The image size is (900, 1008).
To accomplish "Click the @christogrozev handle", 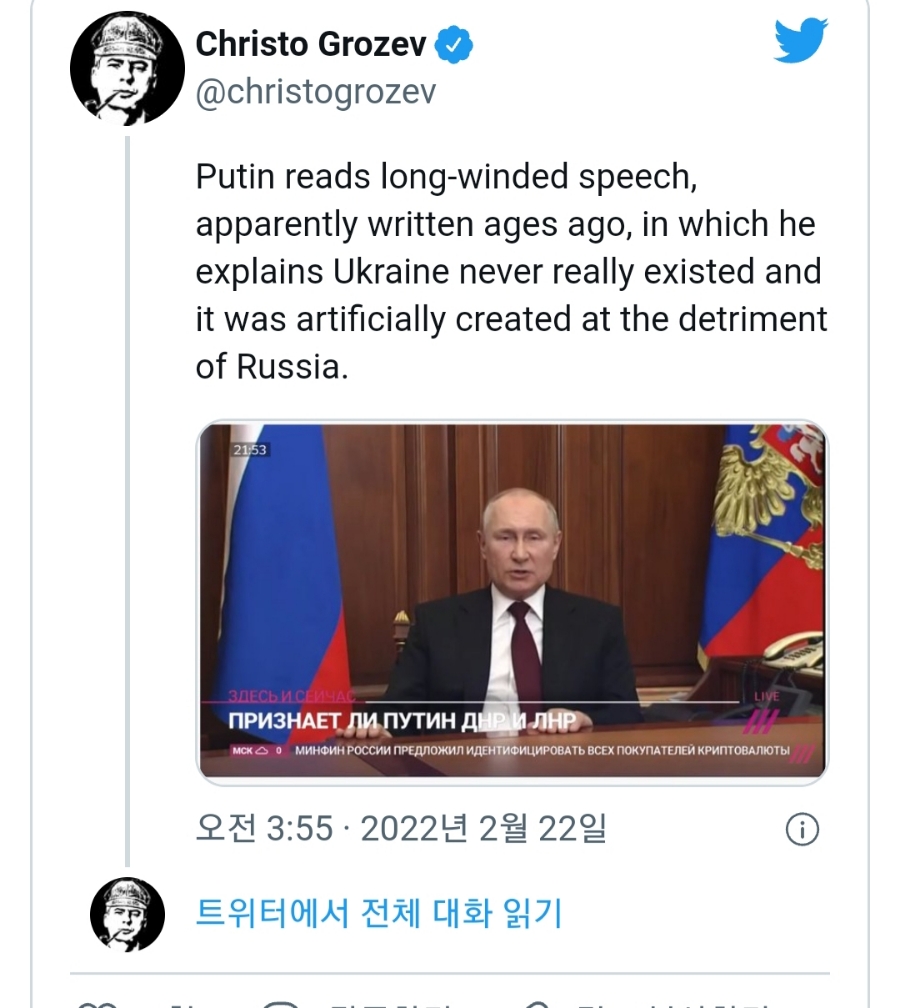I will tap(316, 92).
